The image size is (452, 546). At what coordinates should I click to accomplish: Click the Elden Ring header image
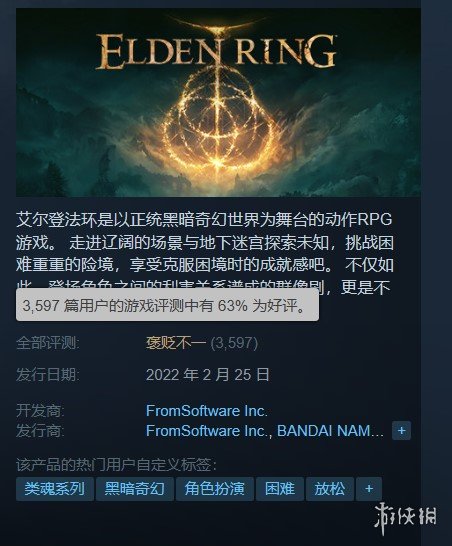click(x=218, y=102)
